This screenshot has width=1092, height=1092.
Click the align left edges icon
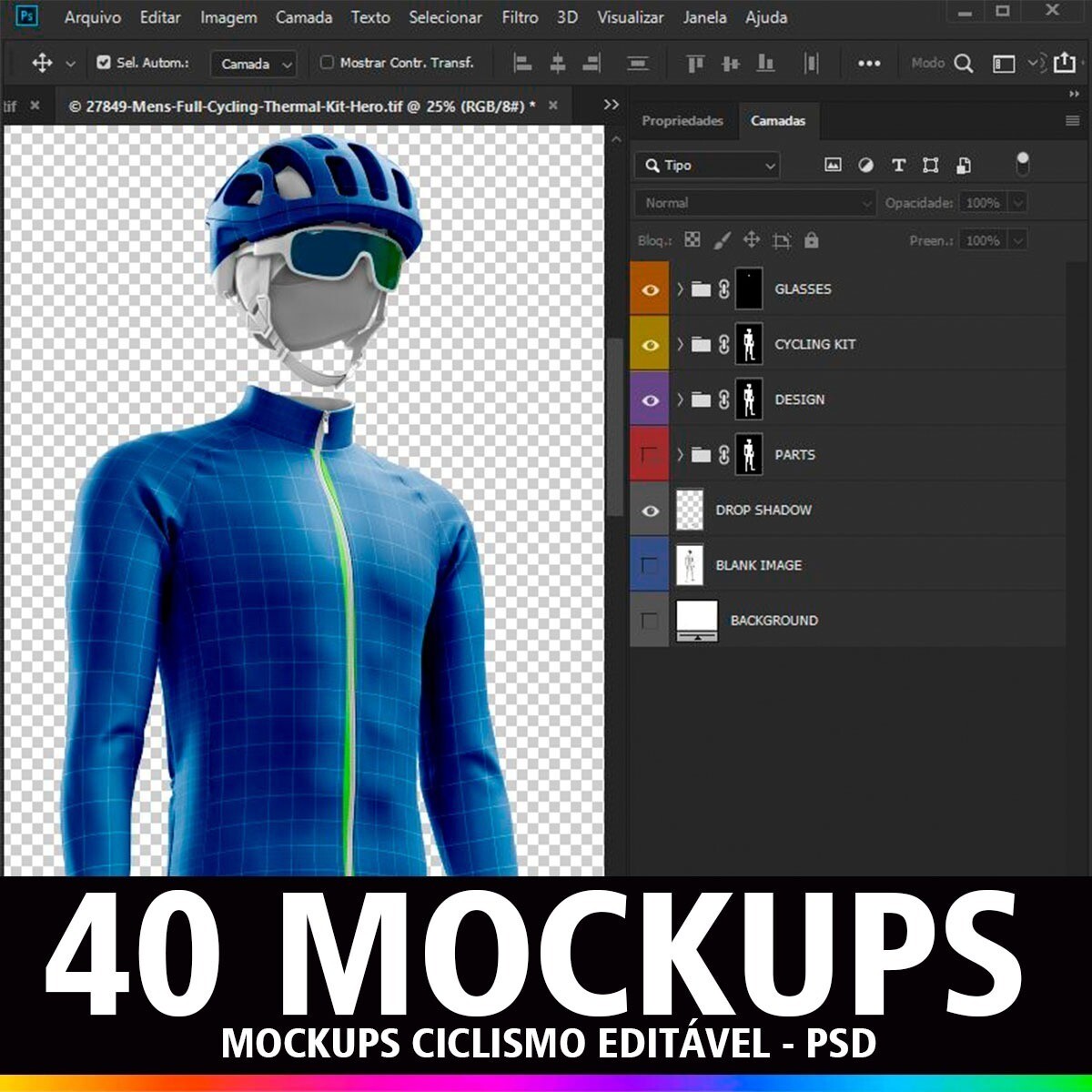pyautogui.click(x=523, y=64)
